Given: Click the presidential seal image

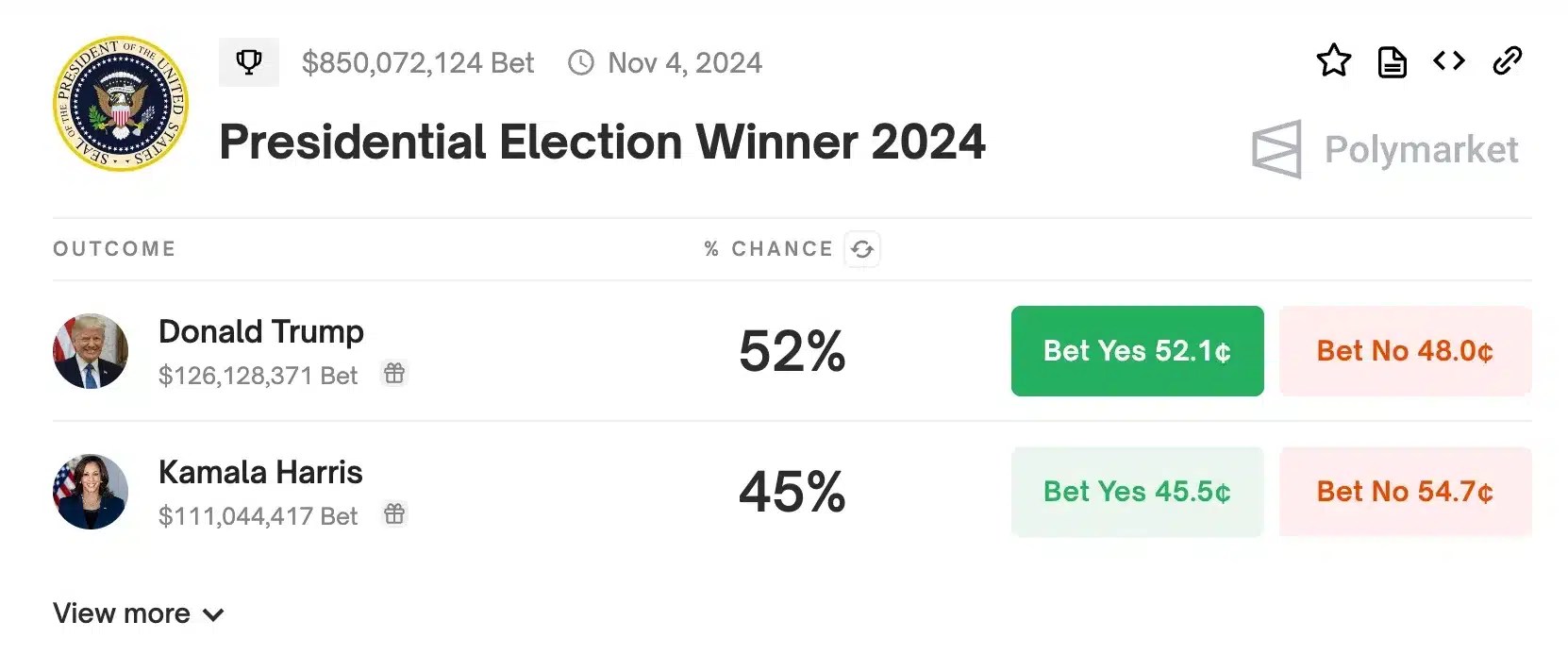Looking at the screenshot, I should 121,104.
